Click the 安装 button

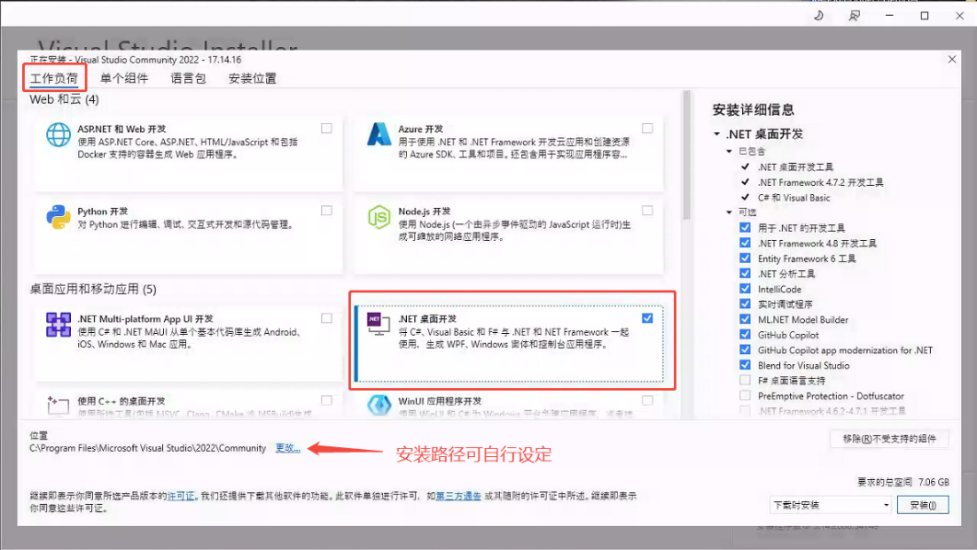923,505
